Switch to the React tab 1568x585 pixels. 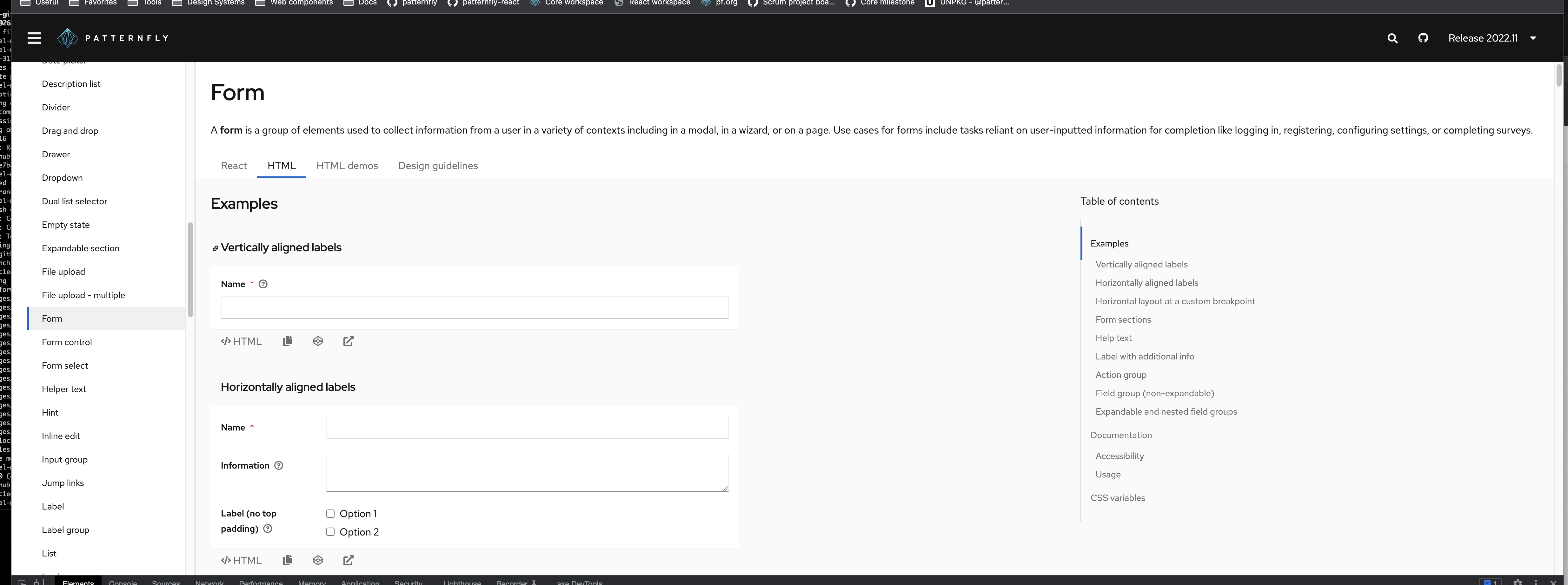(234, 166)
